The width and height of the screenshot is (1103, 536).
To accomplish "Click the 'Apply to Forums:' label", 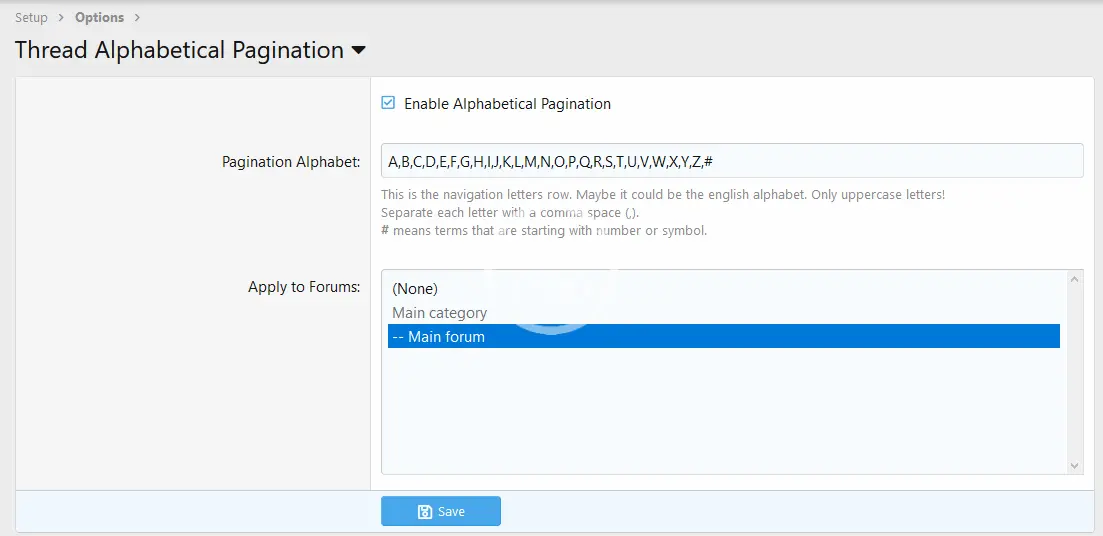I will (303, 287).
